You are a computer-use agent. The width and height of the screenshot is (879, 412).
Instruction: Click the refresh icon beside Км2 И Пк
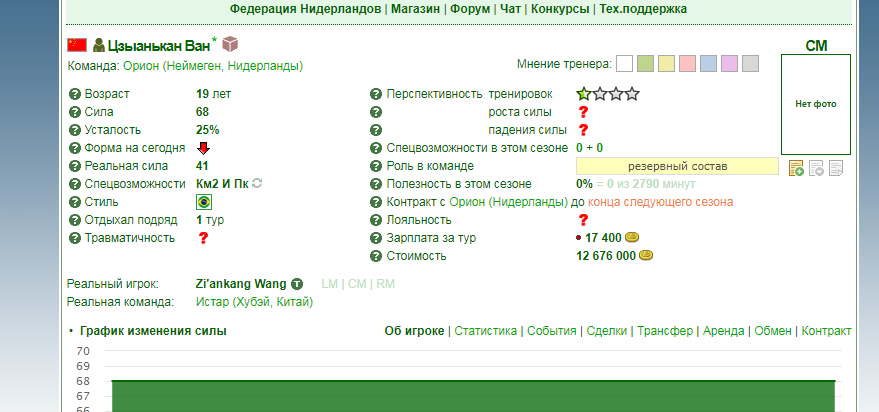point(257,184)
